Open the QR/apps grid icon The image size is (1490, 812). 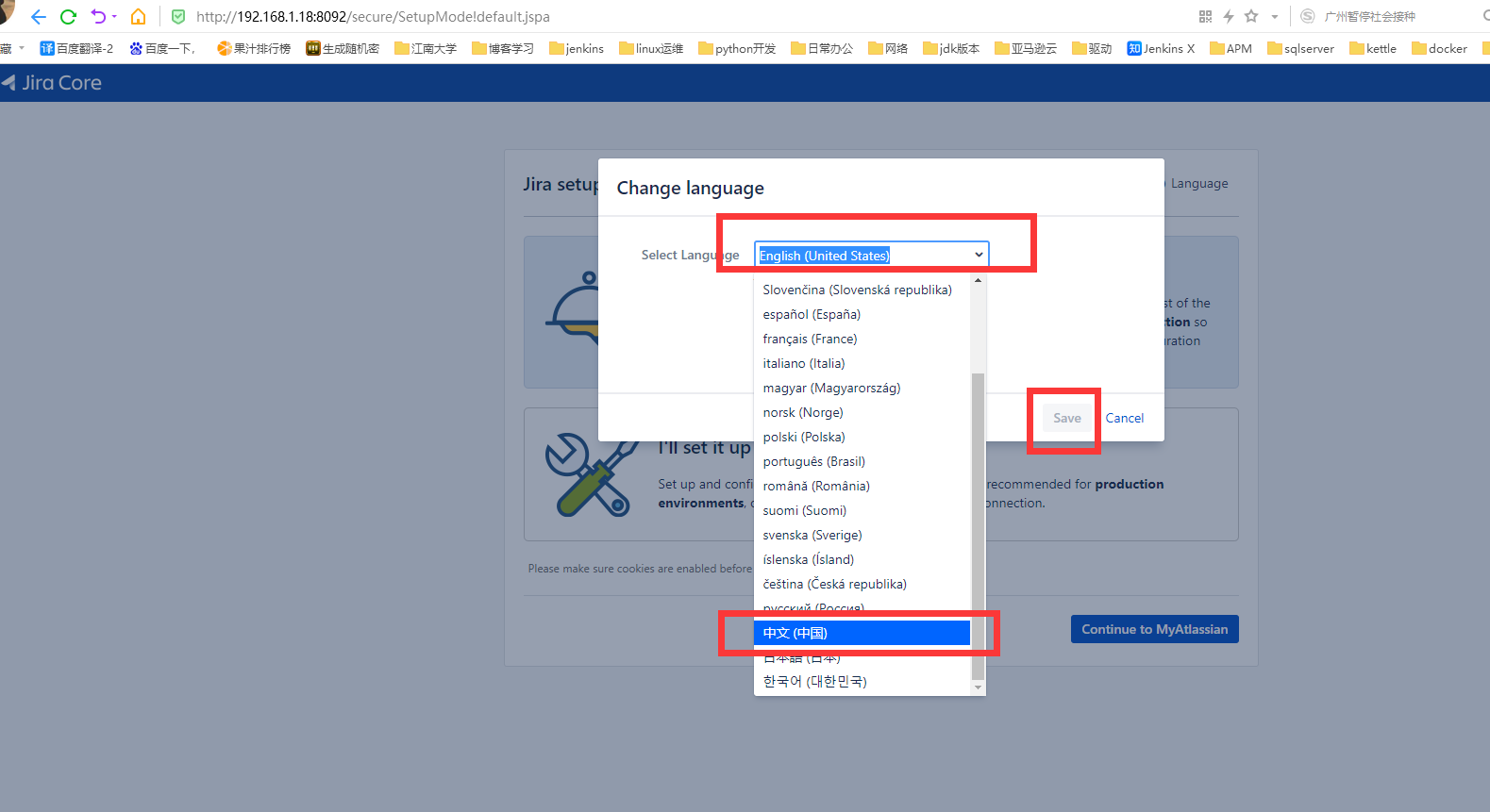(1205, 16)
